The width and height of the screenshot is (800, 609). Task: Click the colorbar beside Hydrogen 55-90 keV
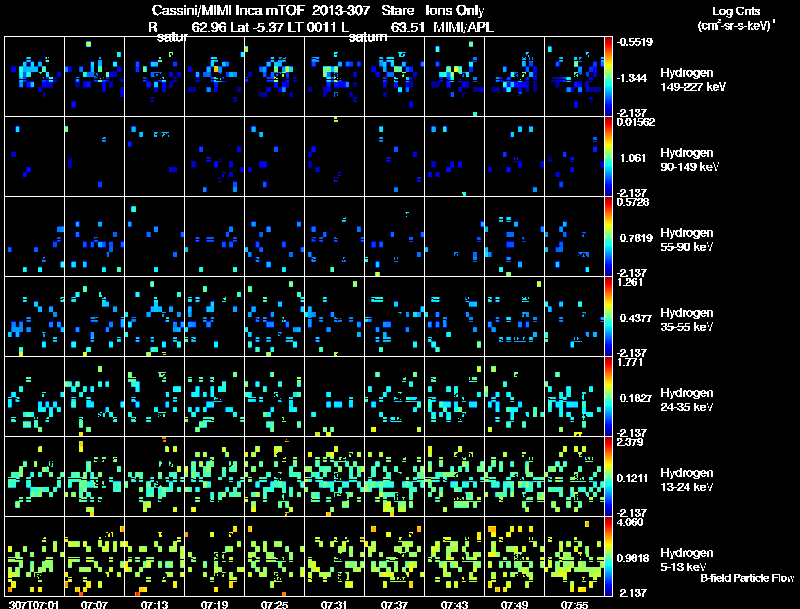click(x=608, y=236)
